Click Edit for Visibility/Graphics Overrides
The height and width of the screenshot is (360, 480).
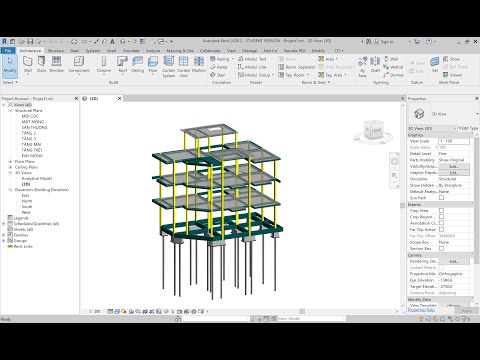coord(454,166)
